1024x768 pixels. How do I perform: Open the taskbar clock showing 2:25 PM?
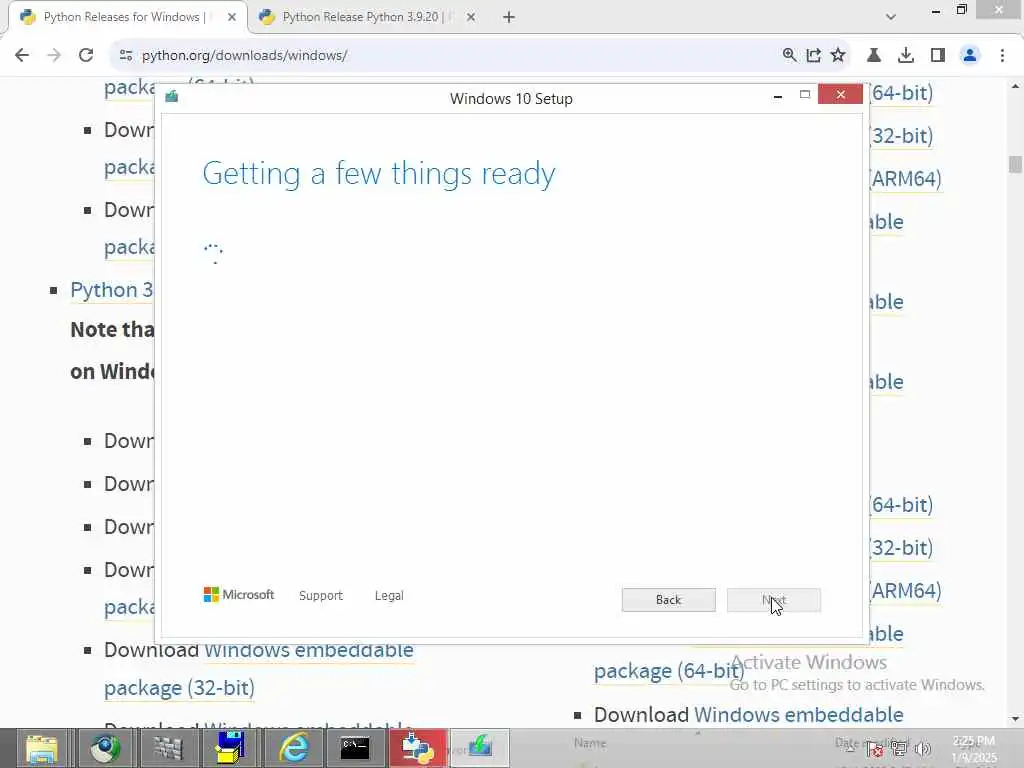pyautogui.click(x=974, y=749)
